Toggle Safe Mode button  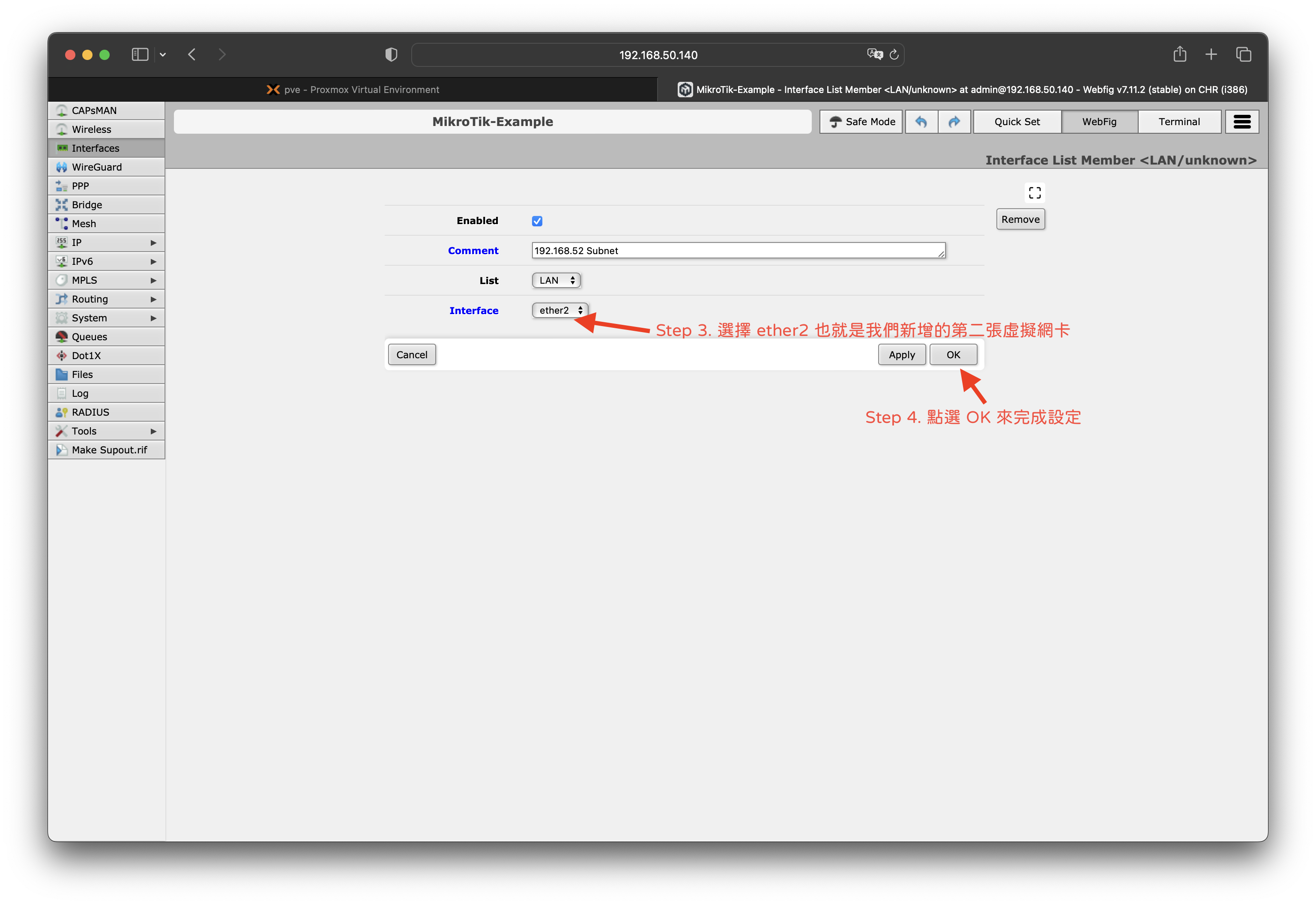click(861, 122)
